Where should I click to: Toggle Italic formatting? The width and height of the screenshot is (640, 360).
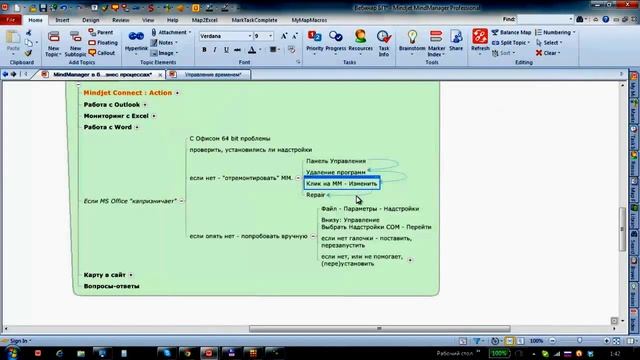[x=215, y=50]
